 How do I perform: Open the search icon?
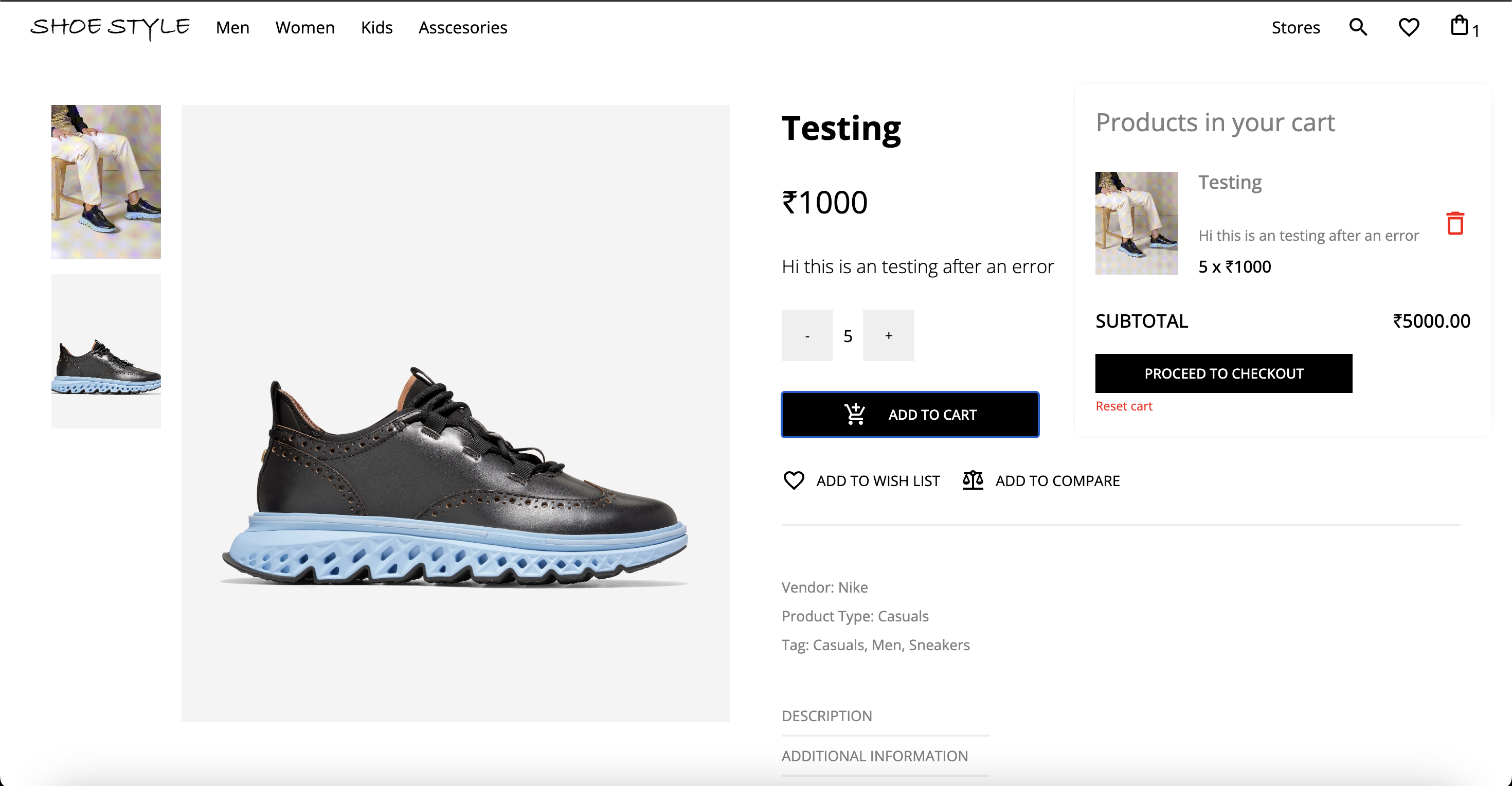[1358, 27]
